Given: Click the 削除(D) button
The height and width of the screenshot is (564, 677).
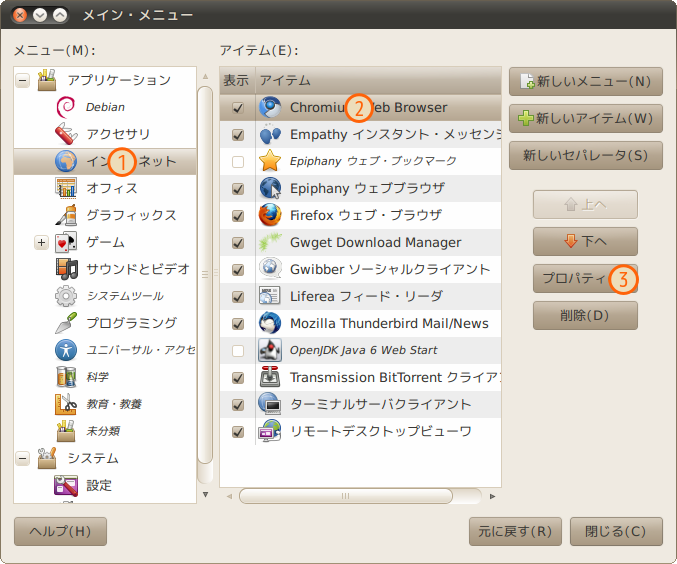Looking at the screenshot, I should [585, 315].
